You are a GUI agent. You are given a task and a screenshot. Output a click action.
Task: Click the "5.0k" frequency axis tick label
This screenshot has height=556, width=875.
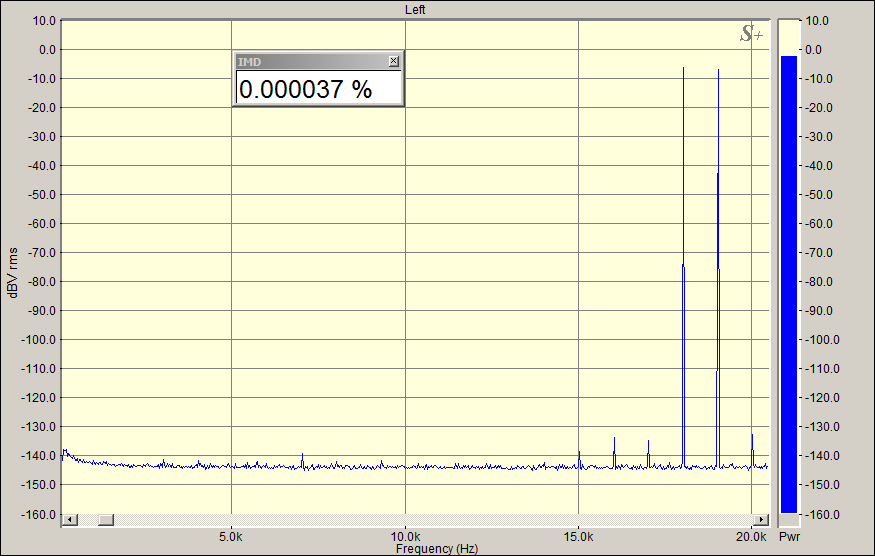[230, 537]
